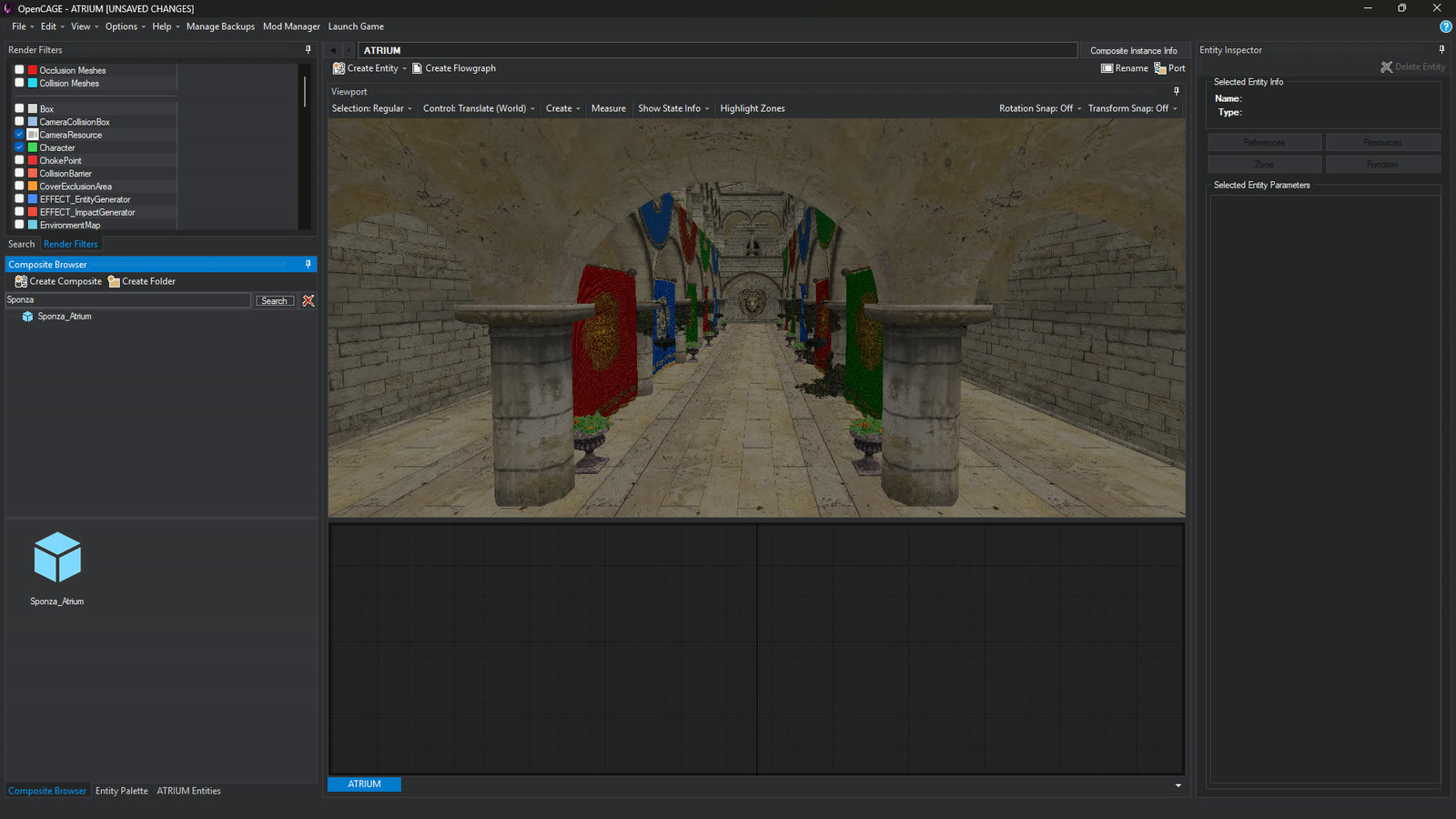The image size is (1456, 819).
Task: Click the Create Folder icon
Action: coord(114,281)
